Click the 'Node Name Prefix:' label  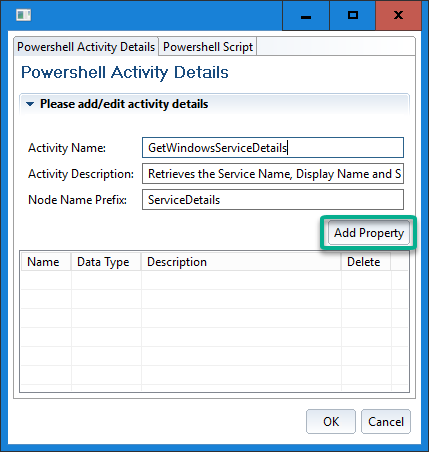(x=77, y=200)
